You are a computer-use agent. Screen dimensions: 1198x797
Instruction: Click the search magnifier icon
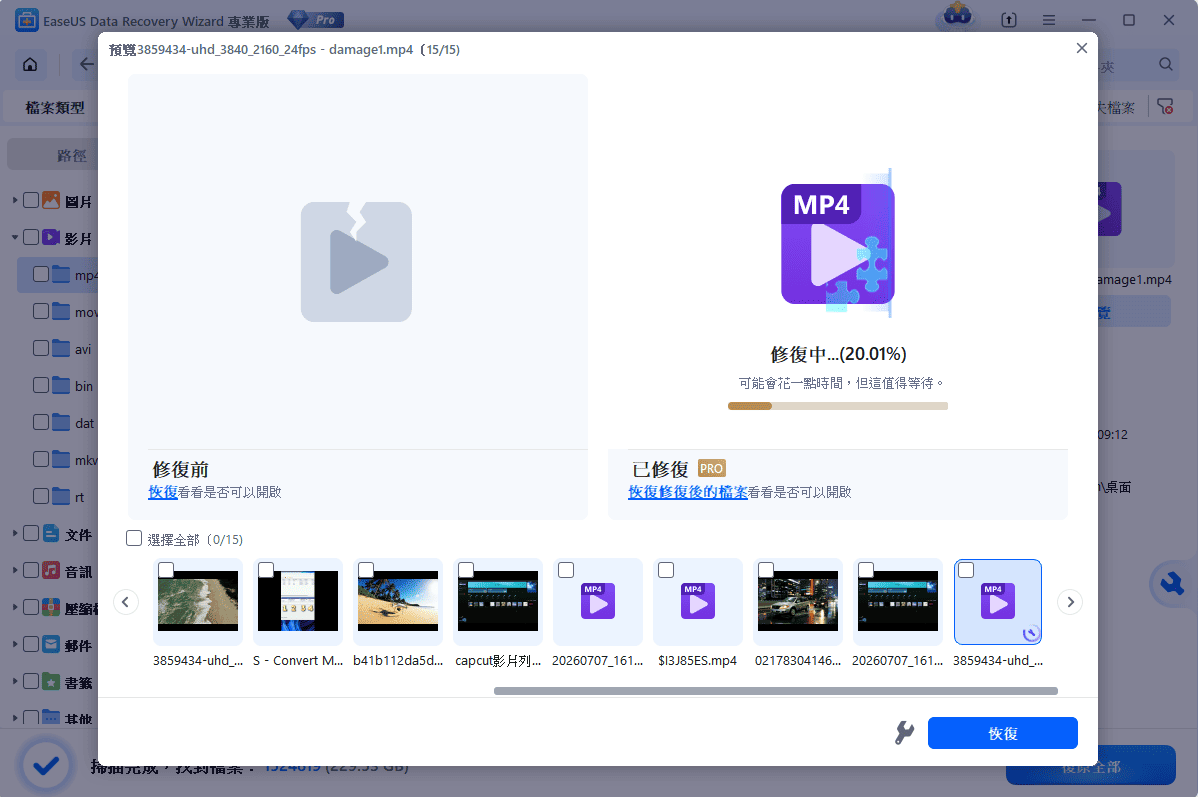click(x=1165, y=65)
